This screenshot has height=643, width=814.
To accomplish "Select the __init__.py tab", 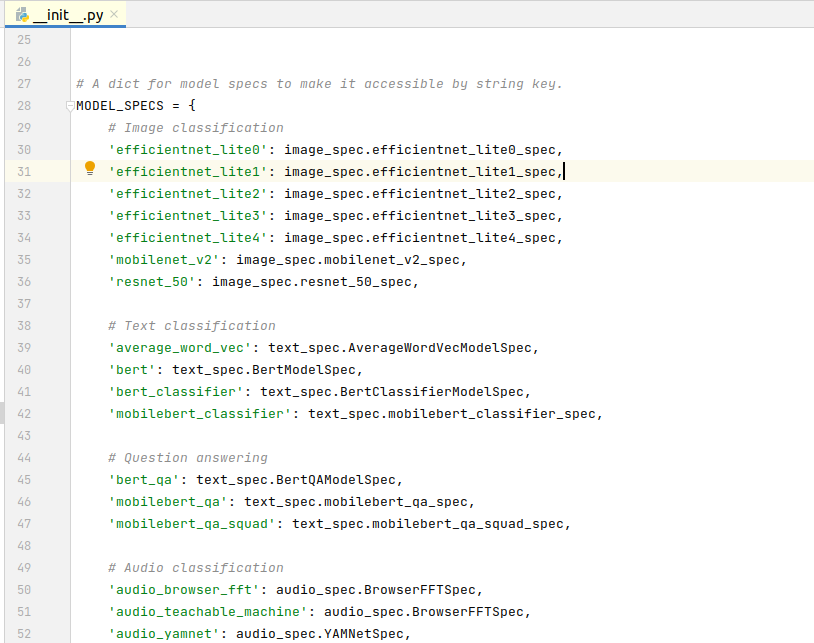I will [68, 15].
